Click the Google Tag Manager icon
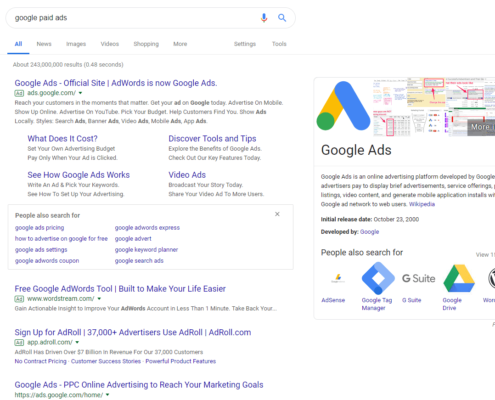Screen dimensions: 495x400 click(378, 278)
